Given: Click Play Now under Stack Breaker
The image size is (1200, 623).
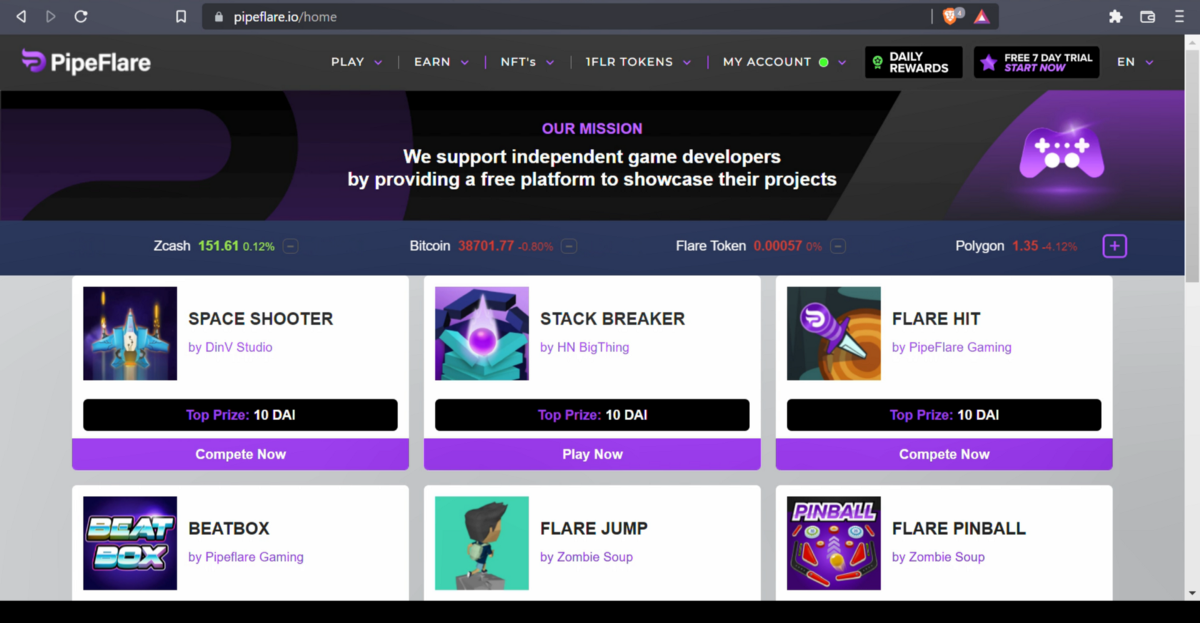Looking at the screenshot, I should (592, 454).
